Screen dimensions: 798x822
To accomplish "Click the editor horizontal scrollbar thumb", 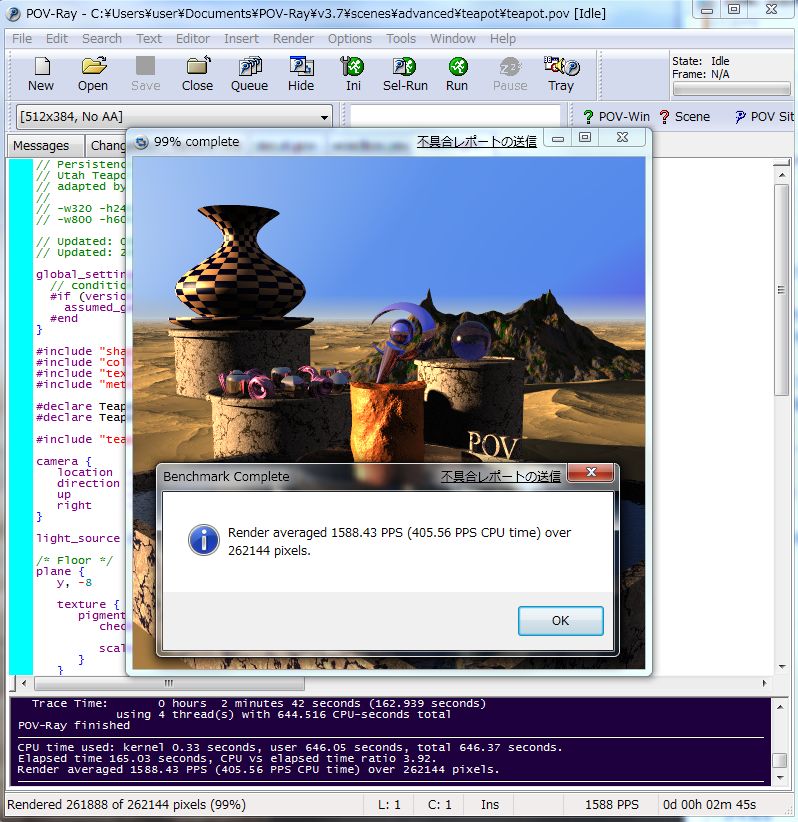I will 169,683.
